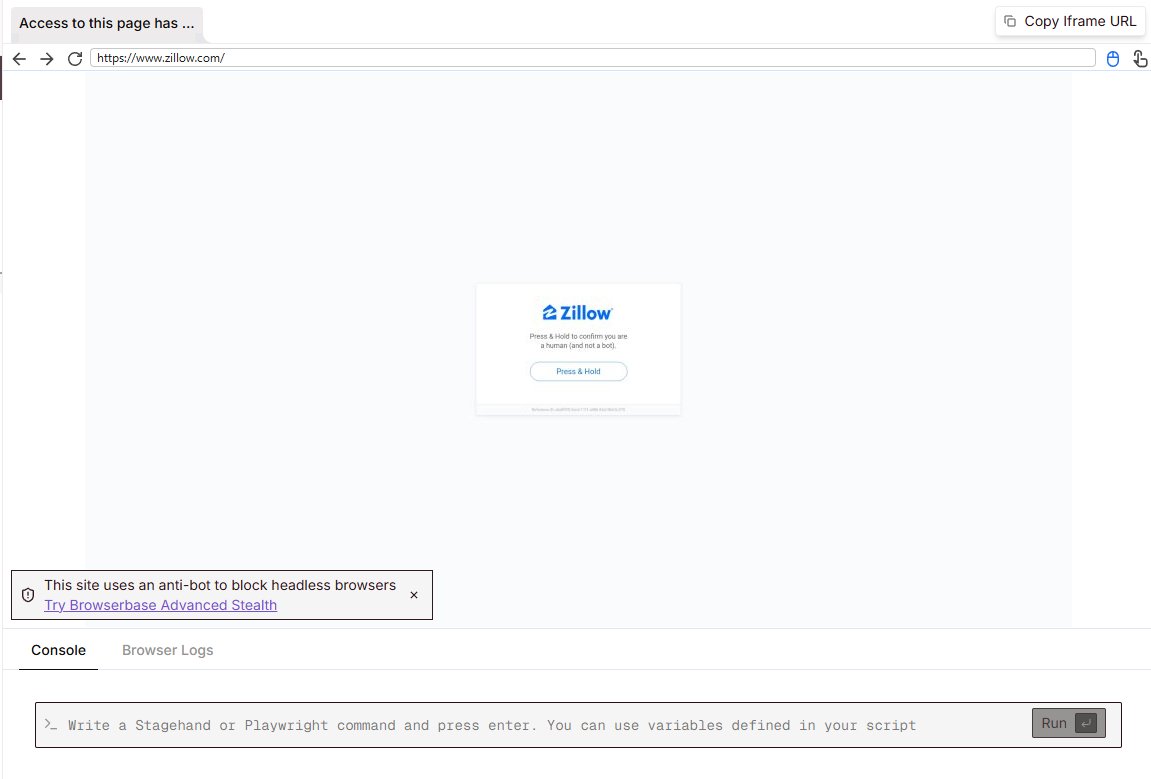1151x779 pixels.
Task: Focus the zillow.com URL address field
Action: coord(592,58)
